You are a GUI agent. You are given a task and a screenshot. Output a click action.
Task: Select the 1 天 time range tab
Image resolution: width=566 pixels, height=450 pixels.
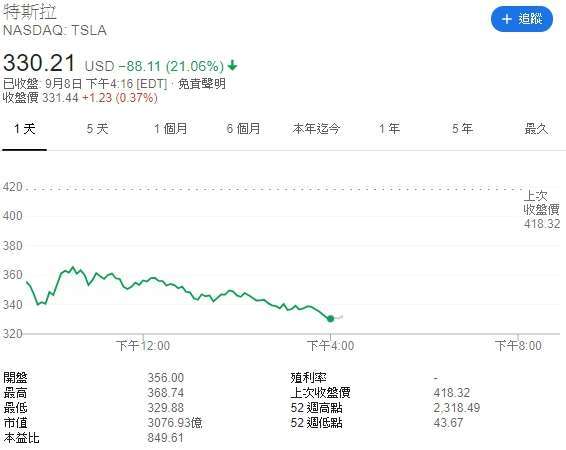tap(25, 128)
